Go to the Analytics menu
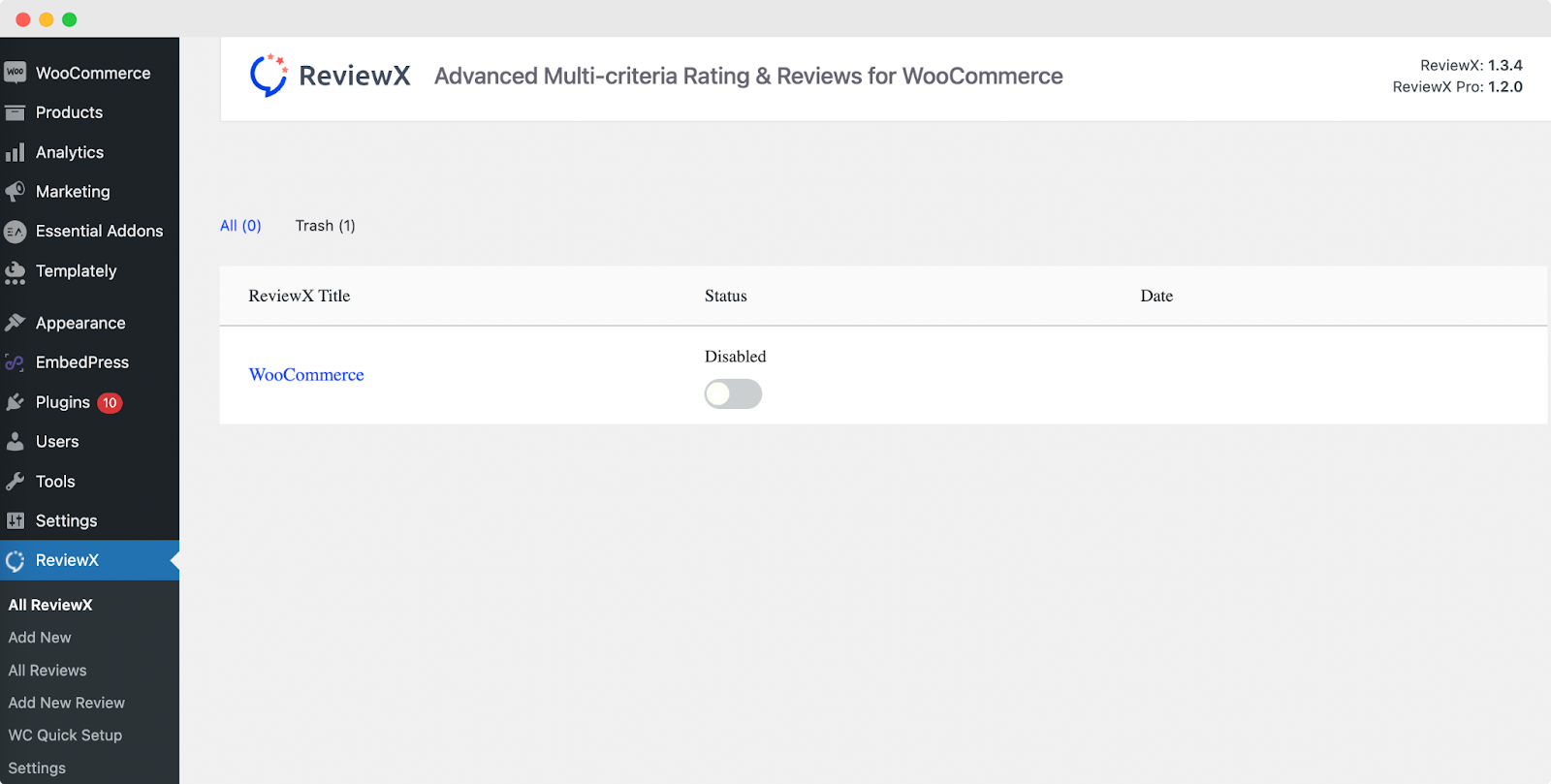The height and width of the screenshot is (784, 1551). pyautogui.click(x=70, y=152)
